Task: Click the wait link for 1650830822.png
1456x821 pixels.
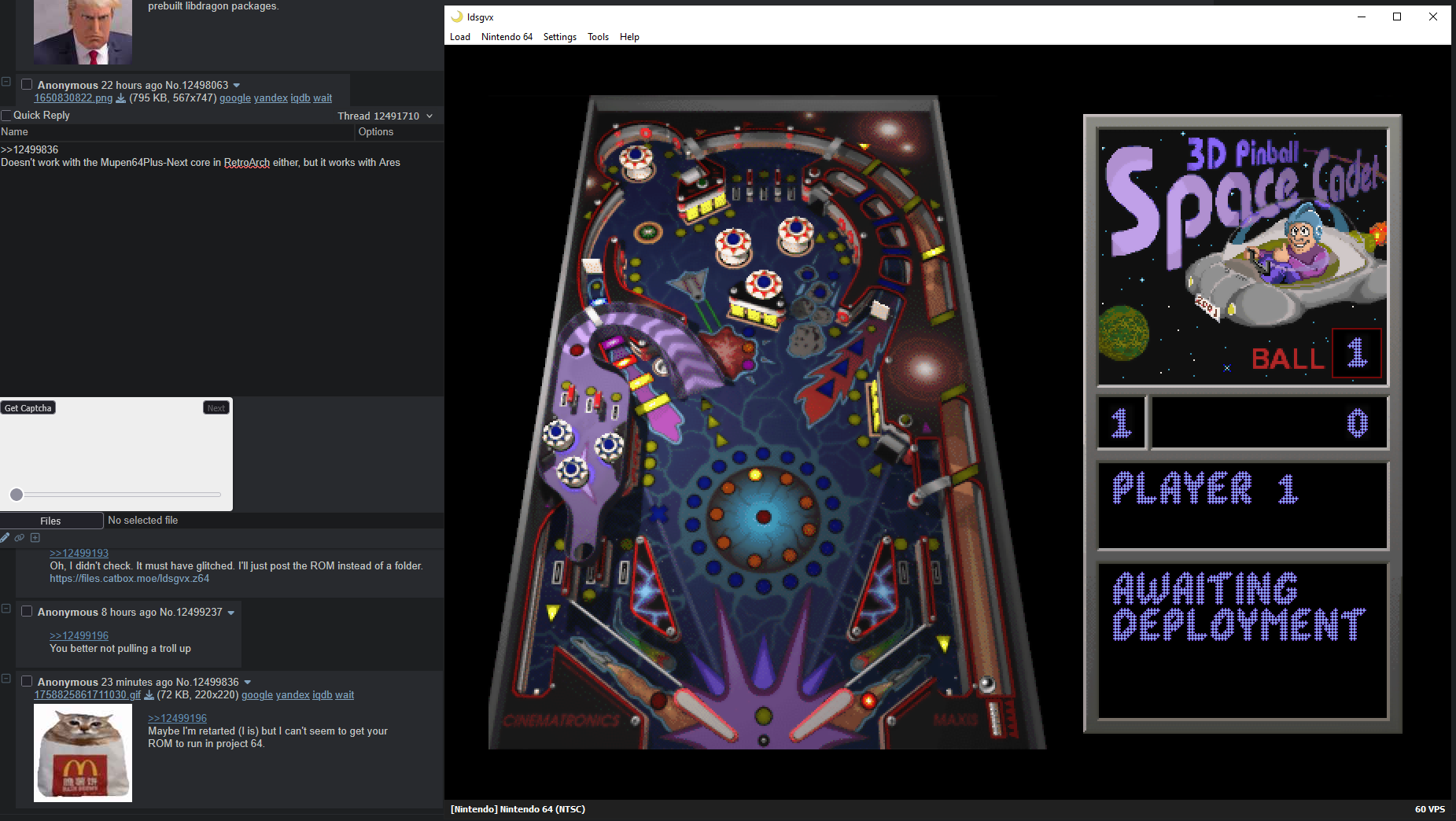Action: 323,98
